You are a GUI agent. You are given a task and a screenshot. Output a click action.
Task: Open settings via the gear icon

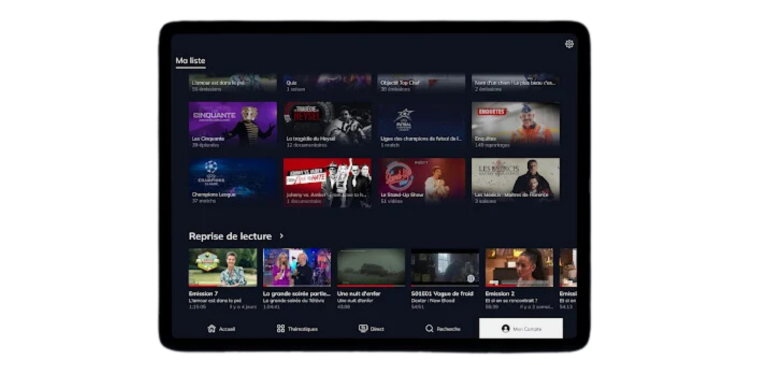pos(569,44)
